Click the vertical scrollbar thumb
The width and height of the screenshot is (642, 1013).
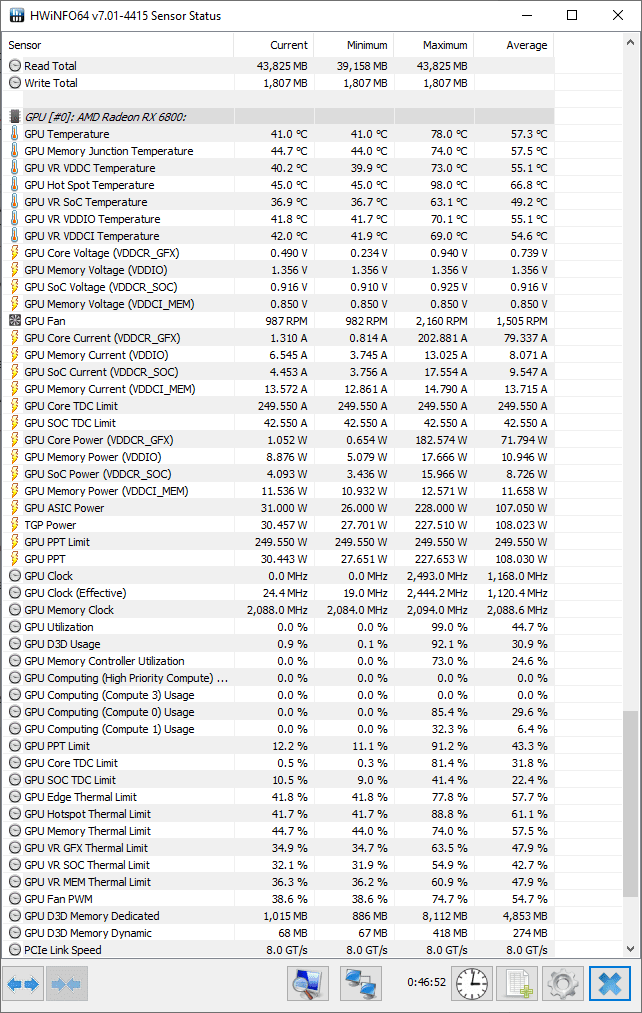click(630, 804)
